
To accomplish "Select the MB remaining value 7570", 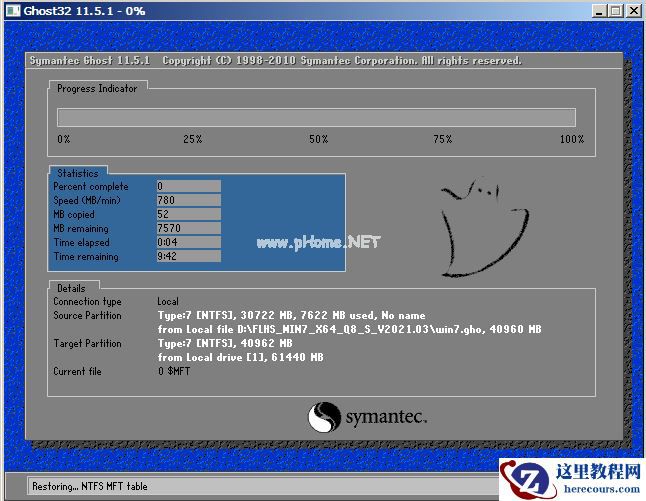I will point(189,228).
